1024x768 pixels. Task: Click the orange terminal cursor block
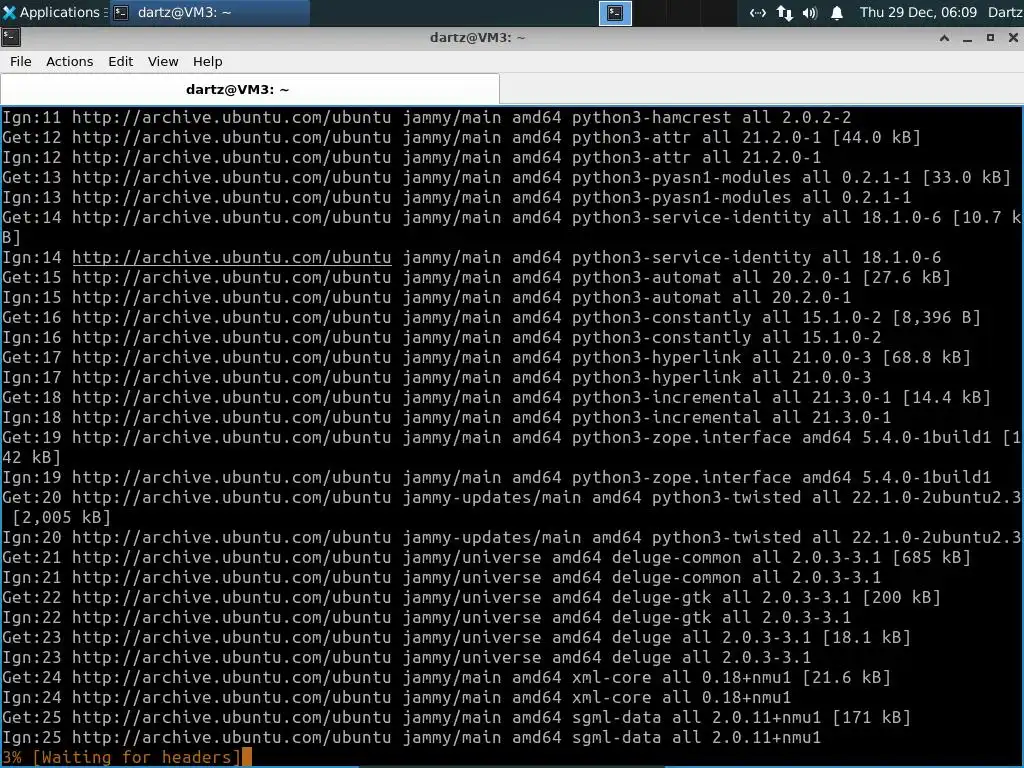point(246,757)
